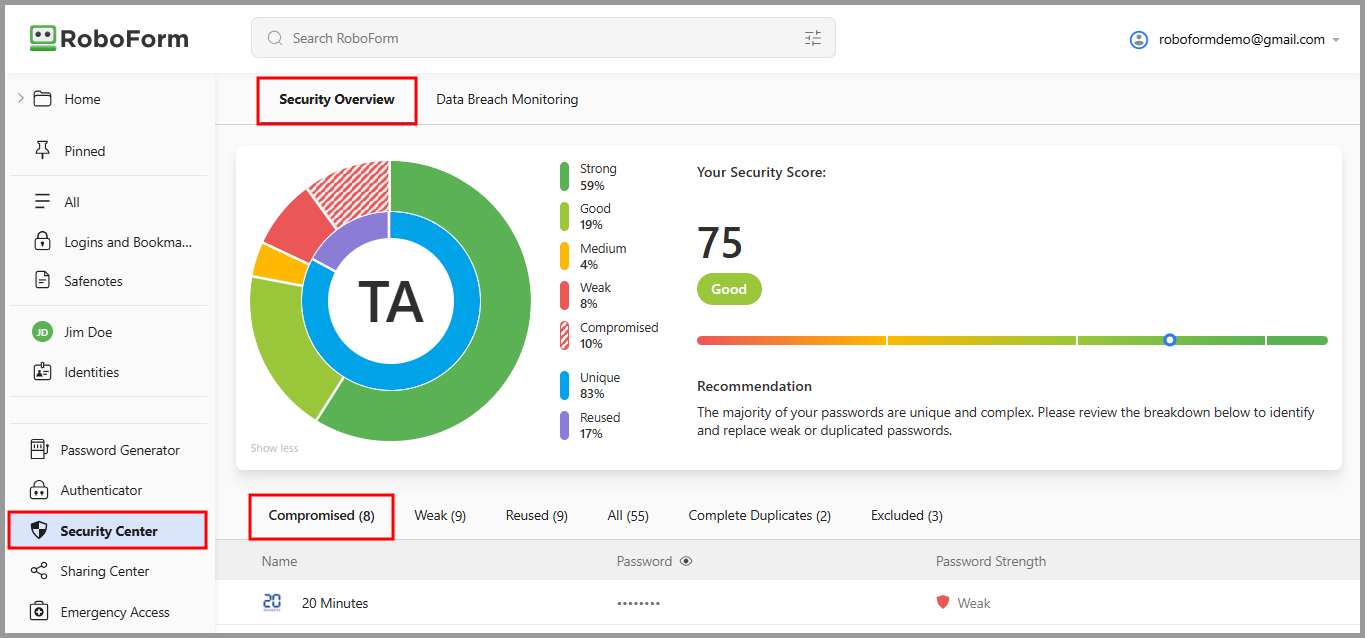Select the Weak (9) tab
Screen dimensions: 1365x638
click(440, 516)
